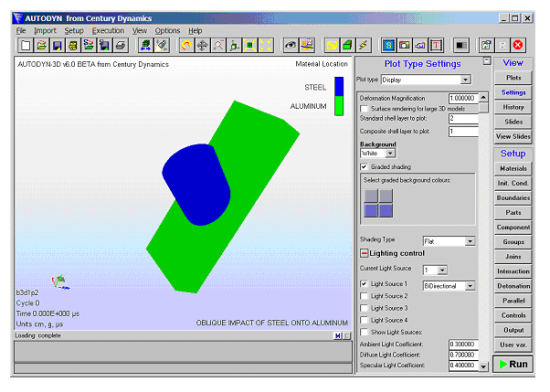Enable Light Source 2 checkbox

coord(364,296)
